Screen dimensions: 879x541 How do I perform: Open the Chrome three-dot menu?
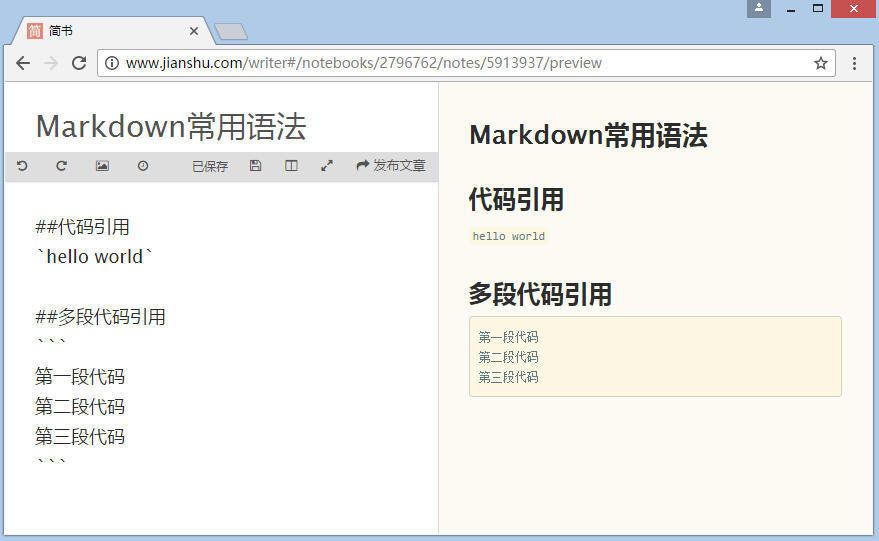pyautogui.click(x=854, y=63)
